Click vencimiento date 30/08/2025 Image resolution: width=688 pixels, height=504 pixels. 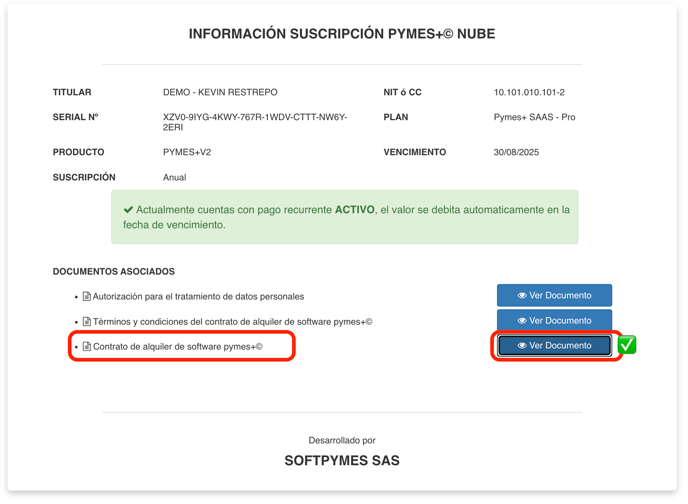click(x=516, y=152)
